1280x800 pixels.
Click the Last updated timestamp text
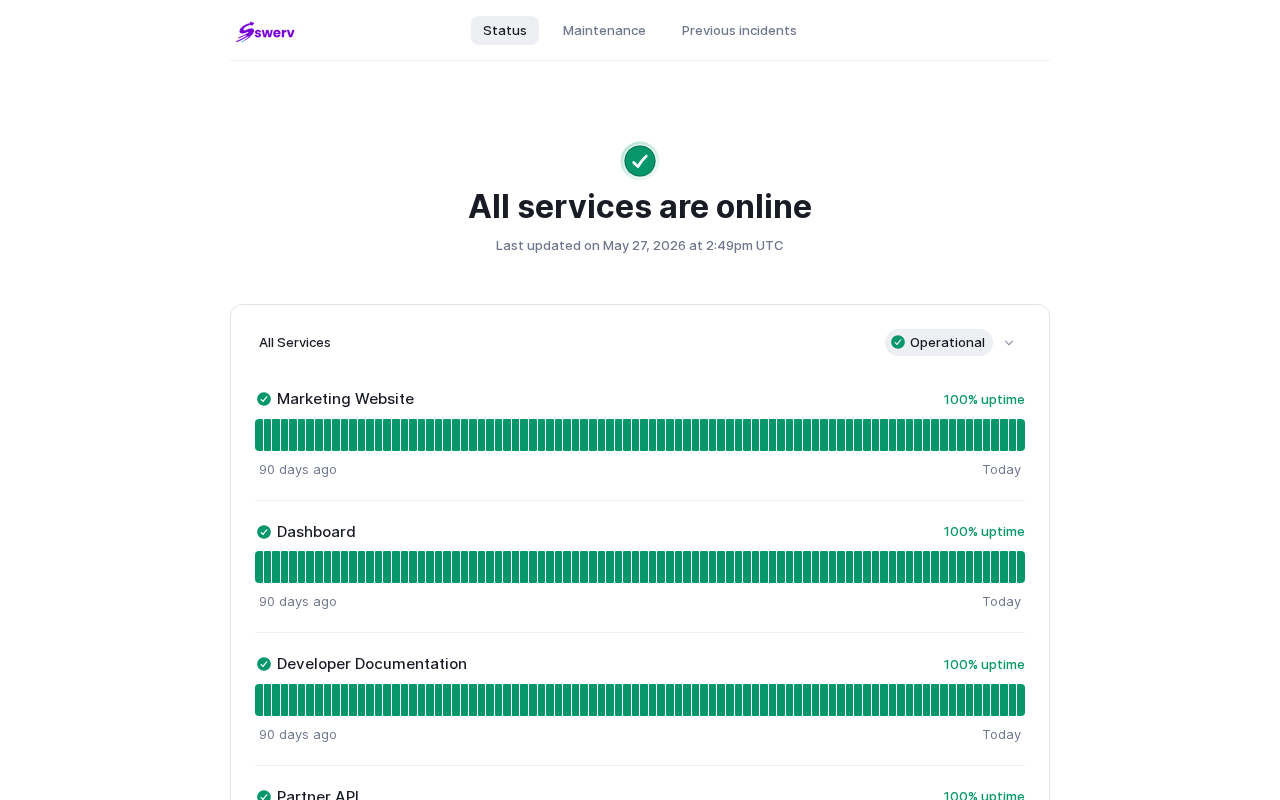640,245
